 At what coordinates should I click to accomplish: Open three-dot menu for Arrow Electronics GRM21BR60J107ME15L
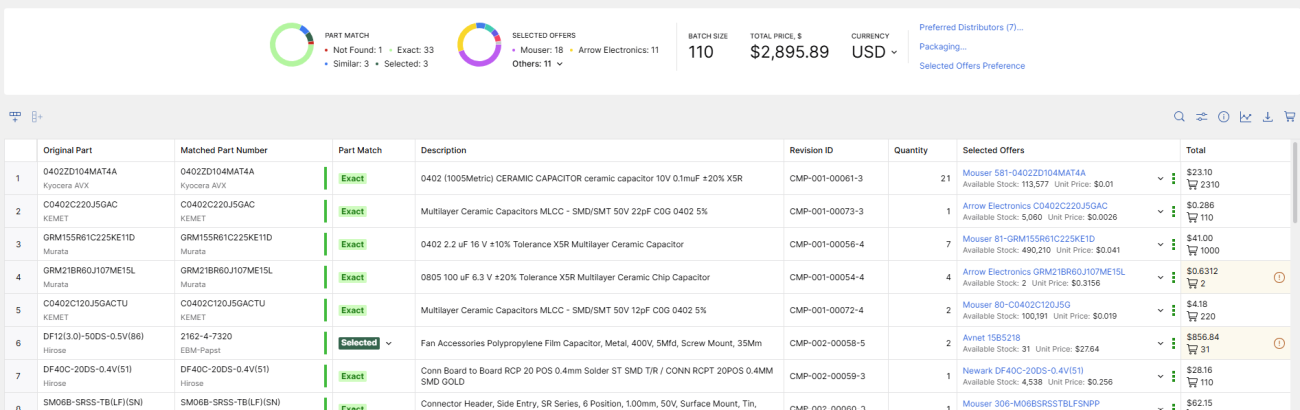point(1173,278)
